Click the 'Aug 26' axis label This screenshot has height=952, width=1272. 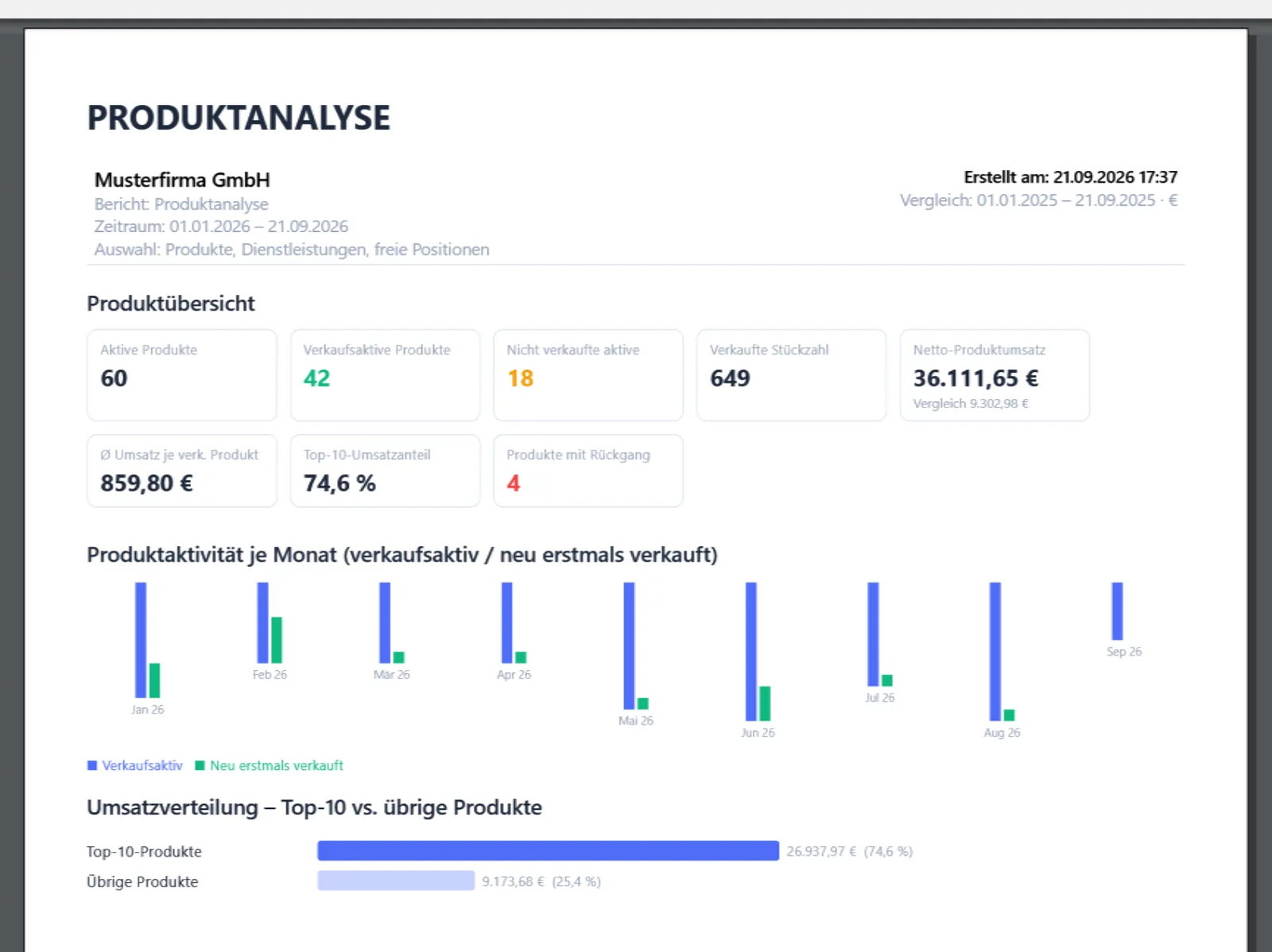[x=1002, y=733]
